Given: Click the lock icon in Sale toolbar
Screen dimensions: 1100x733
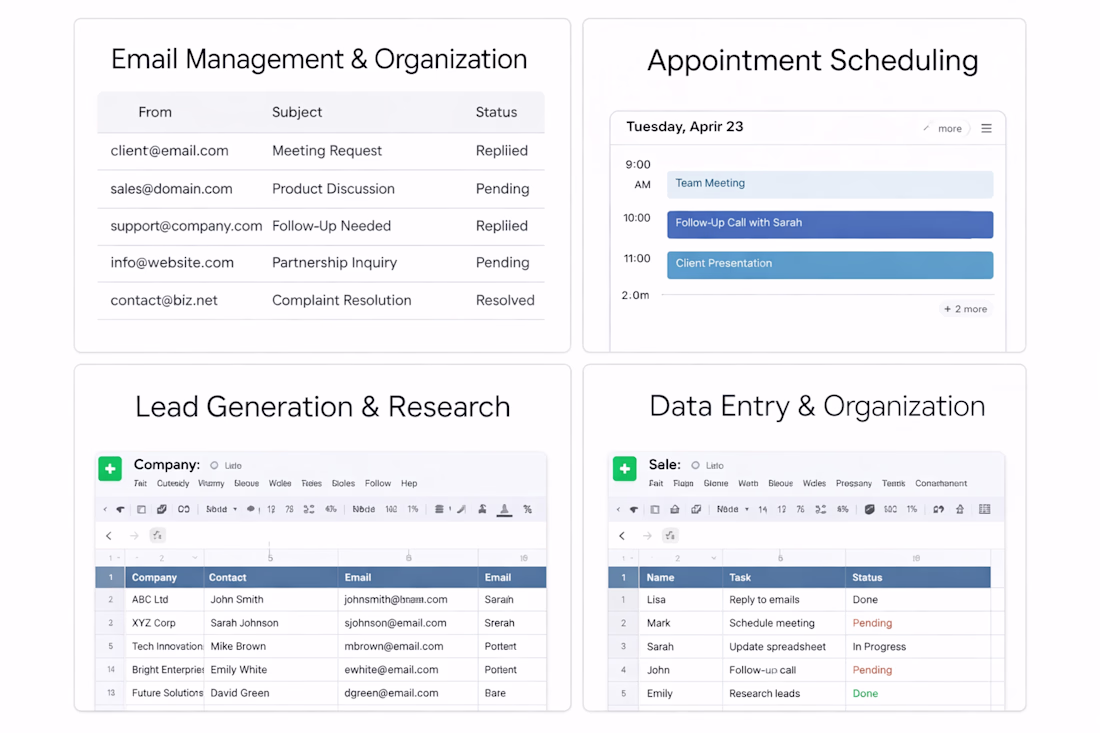Looking at the screenshot, I should click(x=674, y=509).
